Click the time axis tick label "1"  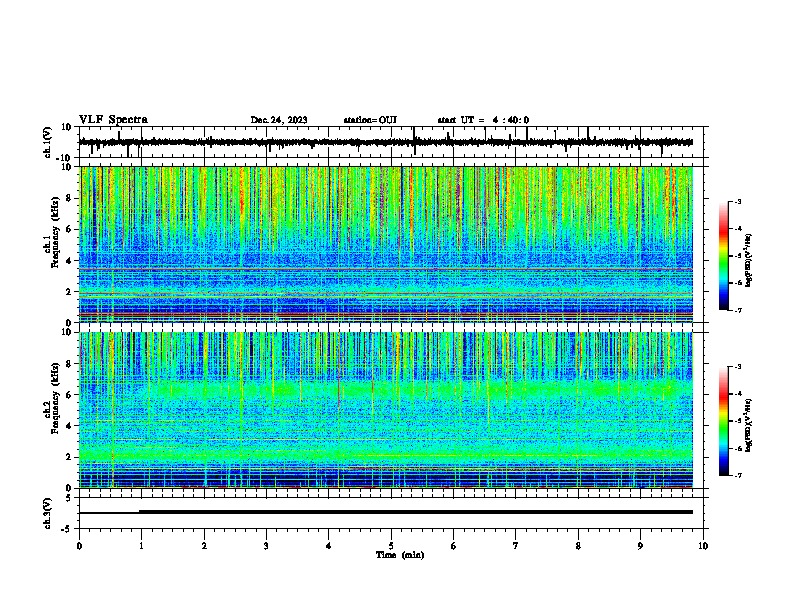coord(141,546)
